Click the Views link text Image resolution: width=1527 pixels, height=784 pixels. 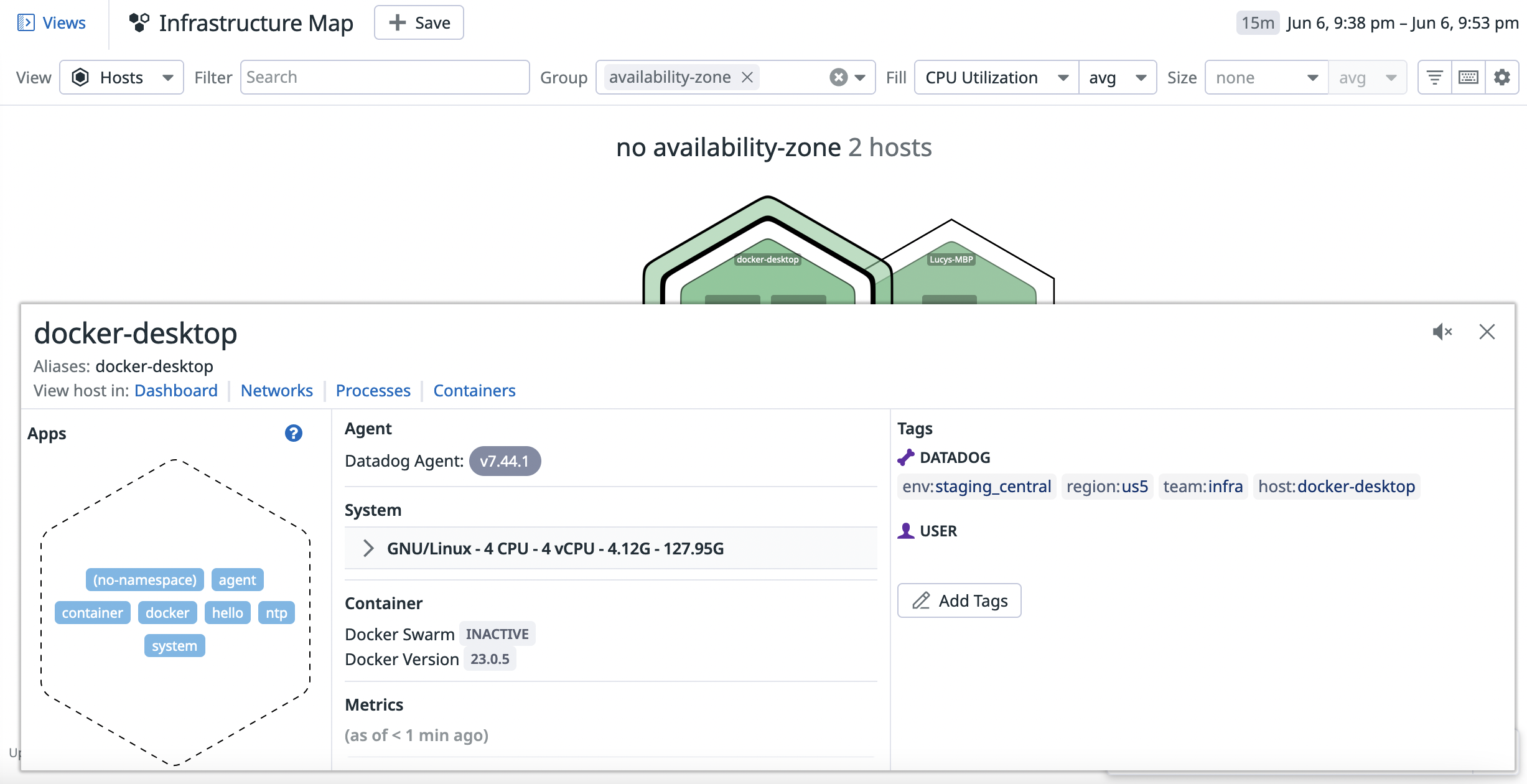click(64, 23)
